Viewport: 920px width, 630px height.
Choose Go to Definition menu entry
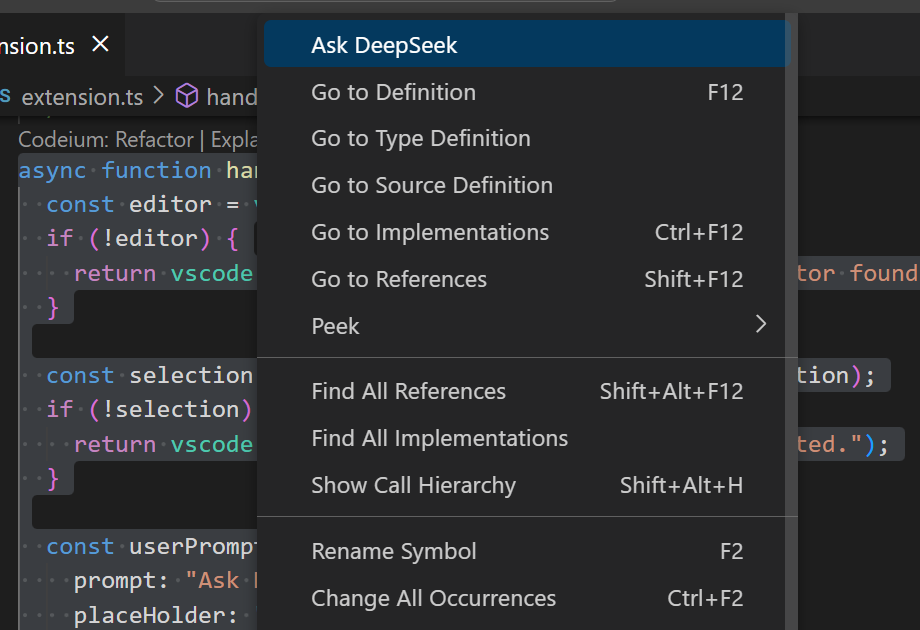coord(393,92)
